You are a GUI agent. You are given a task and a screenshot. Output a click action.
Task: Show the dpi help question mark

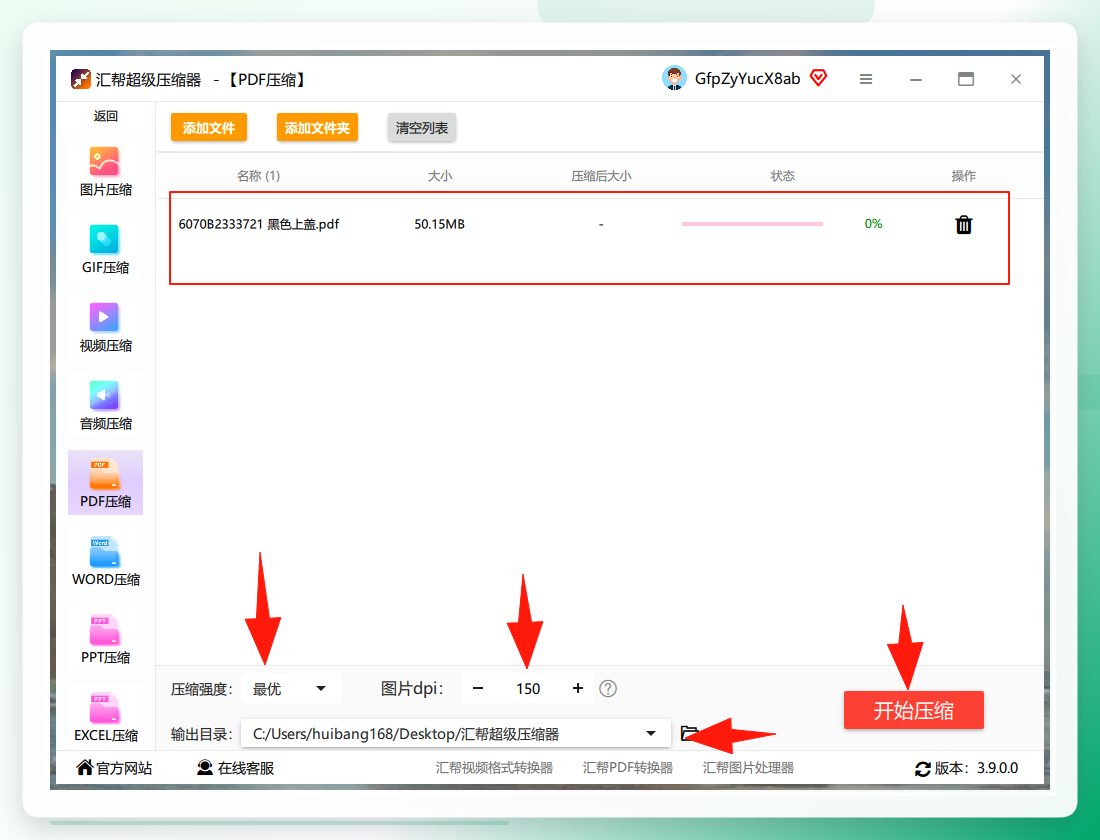coord(608,688)
